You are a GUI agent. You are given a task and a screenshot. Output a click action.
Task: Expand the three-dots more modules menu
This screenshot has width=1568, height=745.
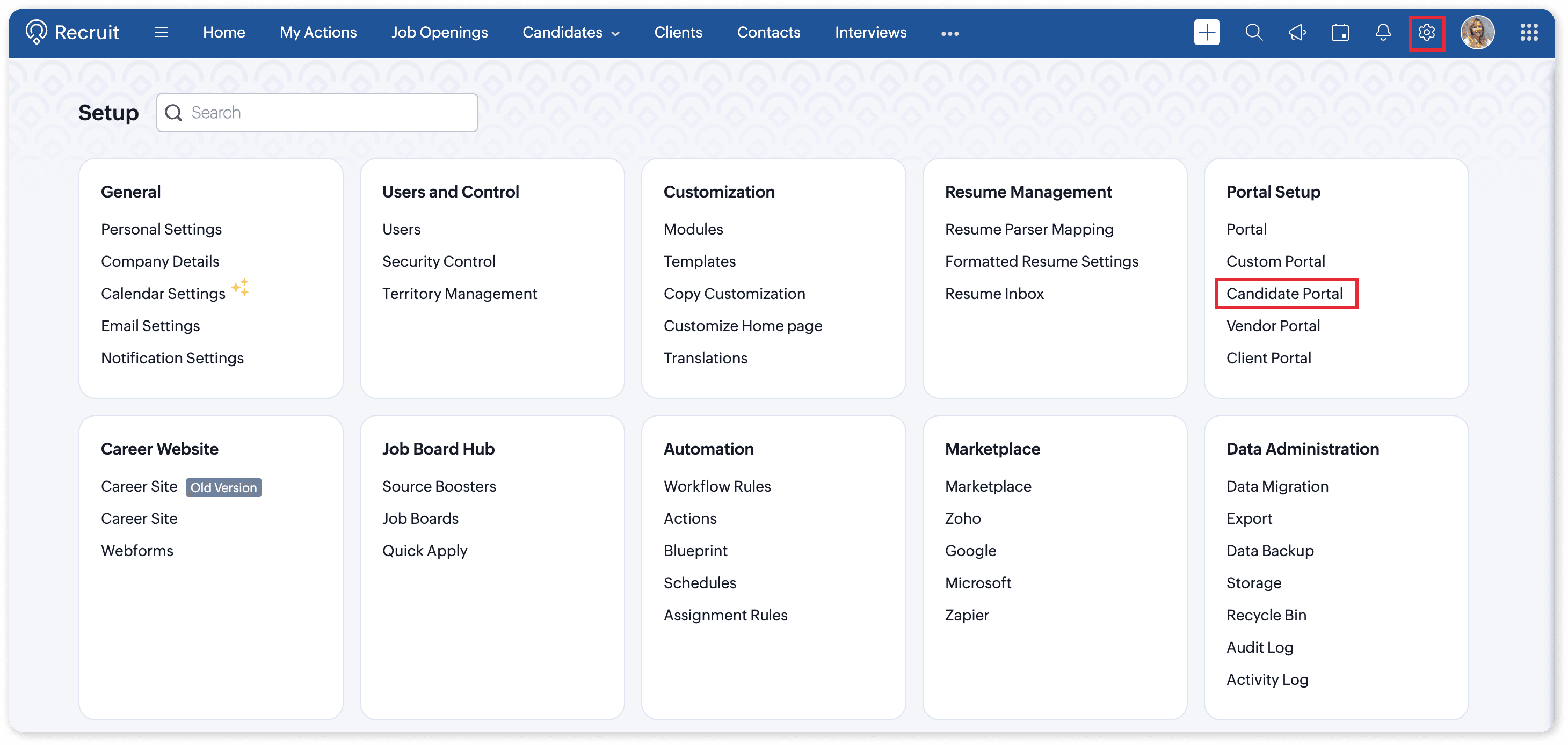click(949, 33)
